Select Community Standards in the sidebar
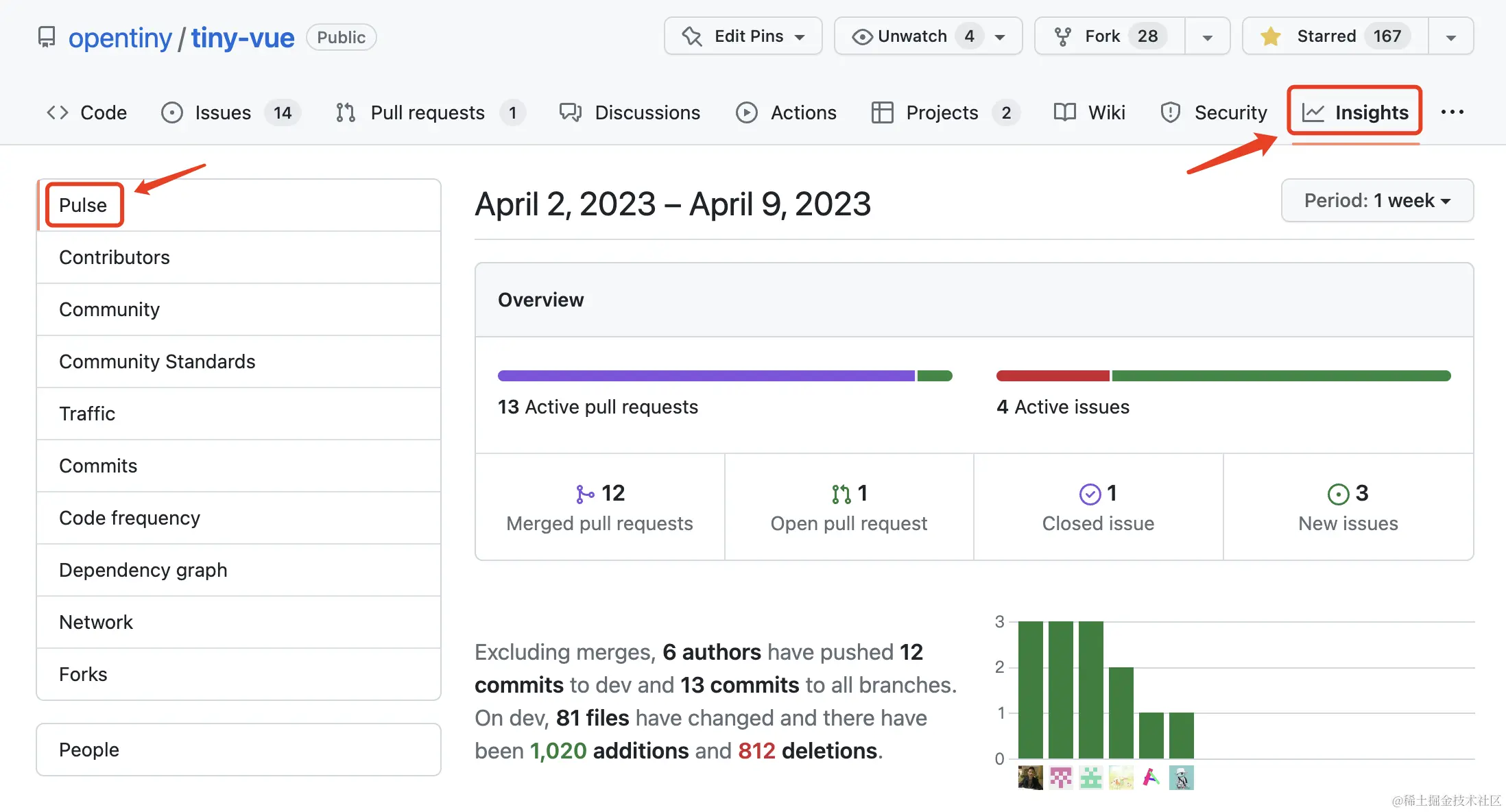This screenshot has width=1506, height=812. click(239, 361)
